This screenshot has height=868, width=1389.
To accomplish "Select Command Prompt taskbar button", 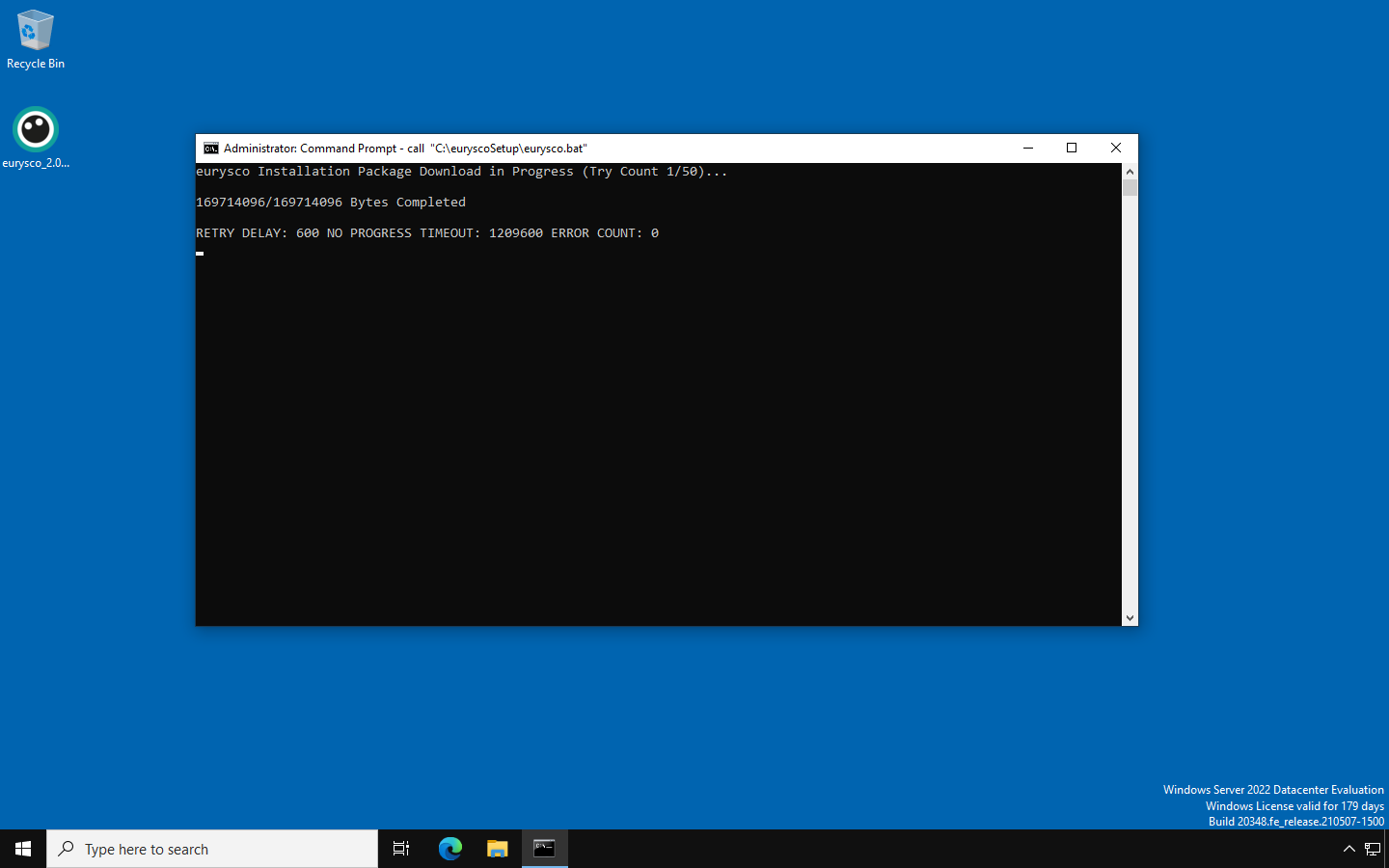I will point(545,849).
